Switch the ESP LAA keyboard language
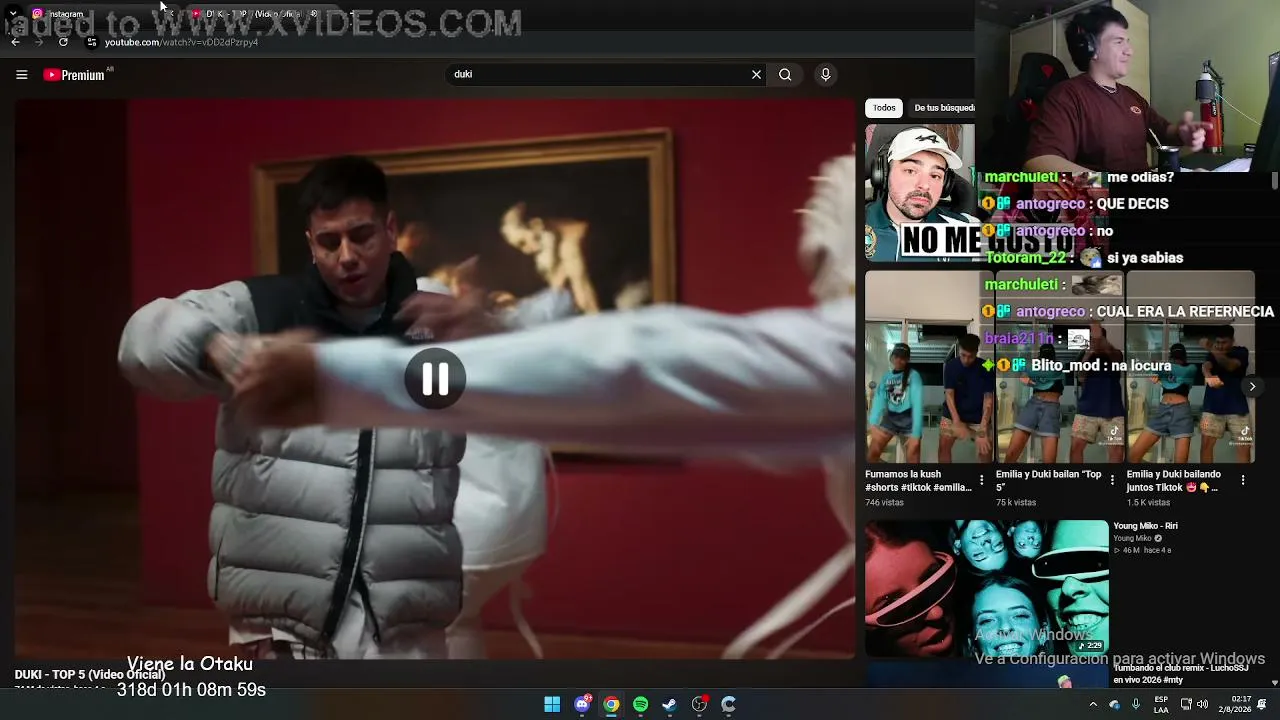The height and width of the screenshot is (720, 1280). (1161, 704)
